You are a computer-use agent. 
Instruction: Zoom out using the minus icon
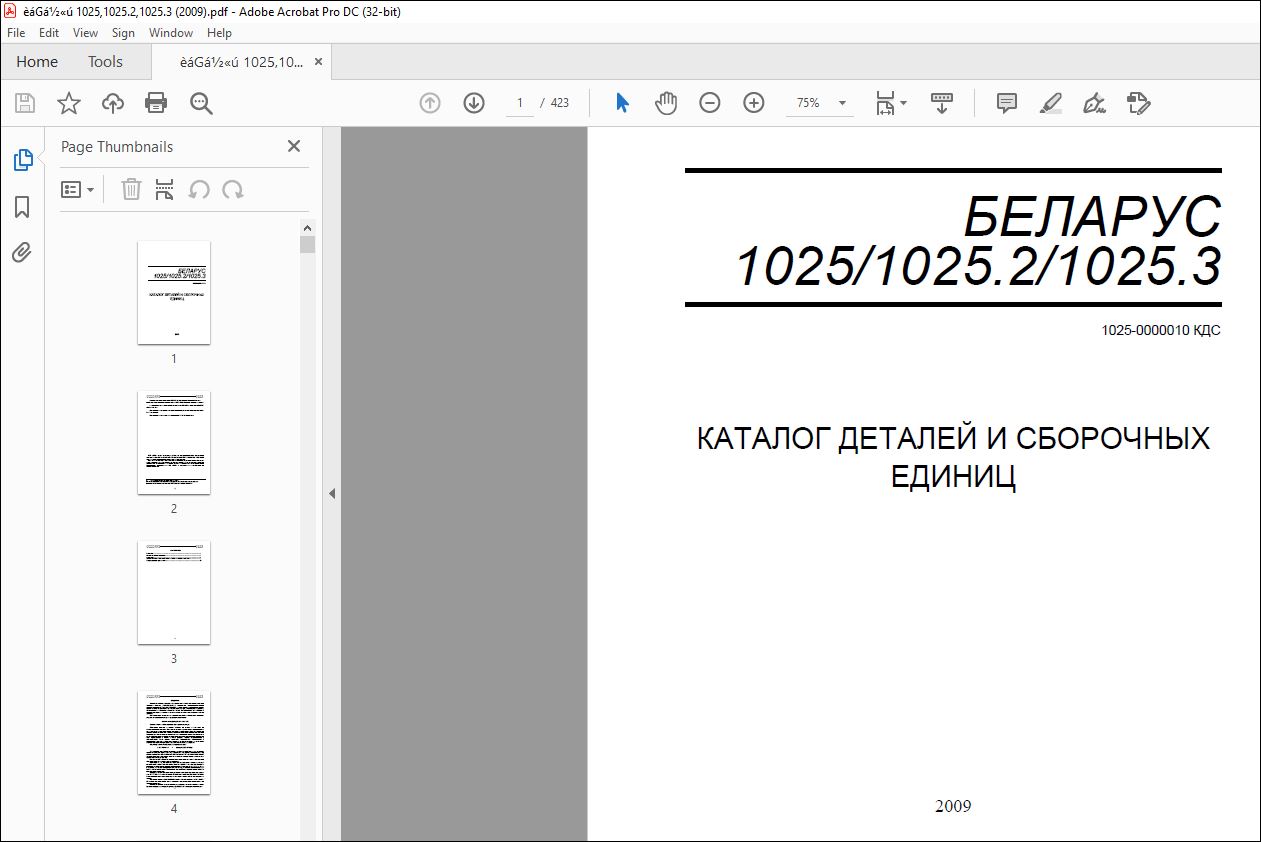710,103
